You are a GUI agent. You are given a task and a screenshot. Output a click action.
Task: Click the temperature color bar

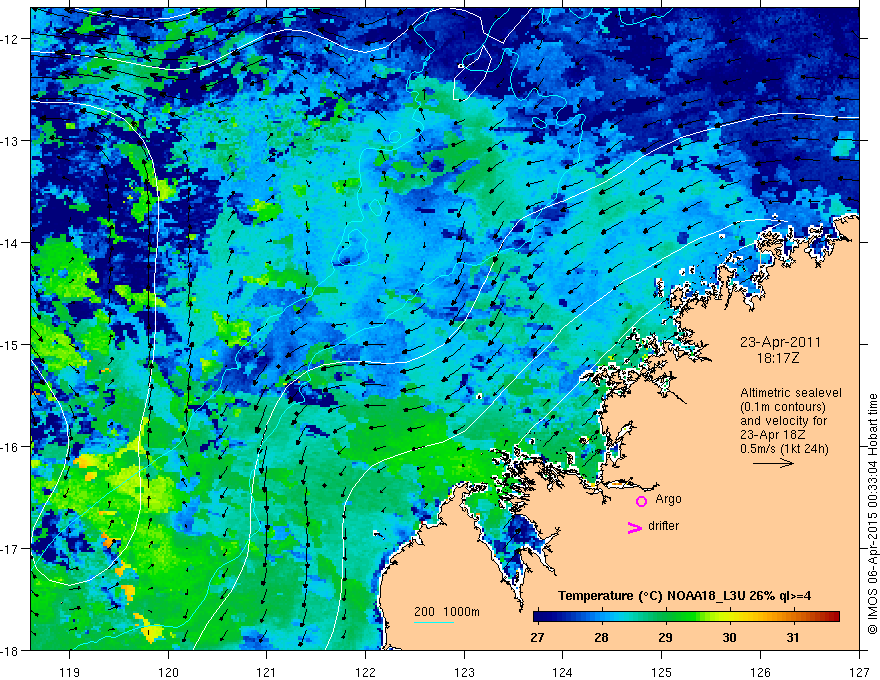click(686, 617)
